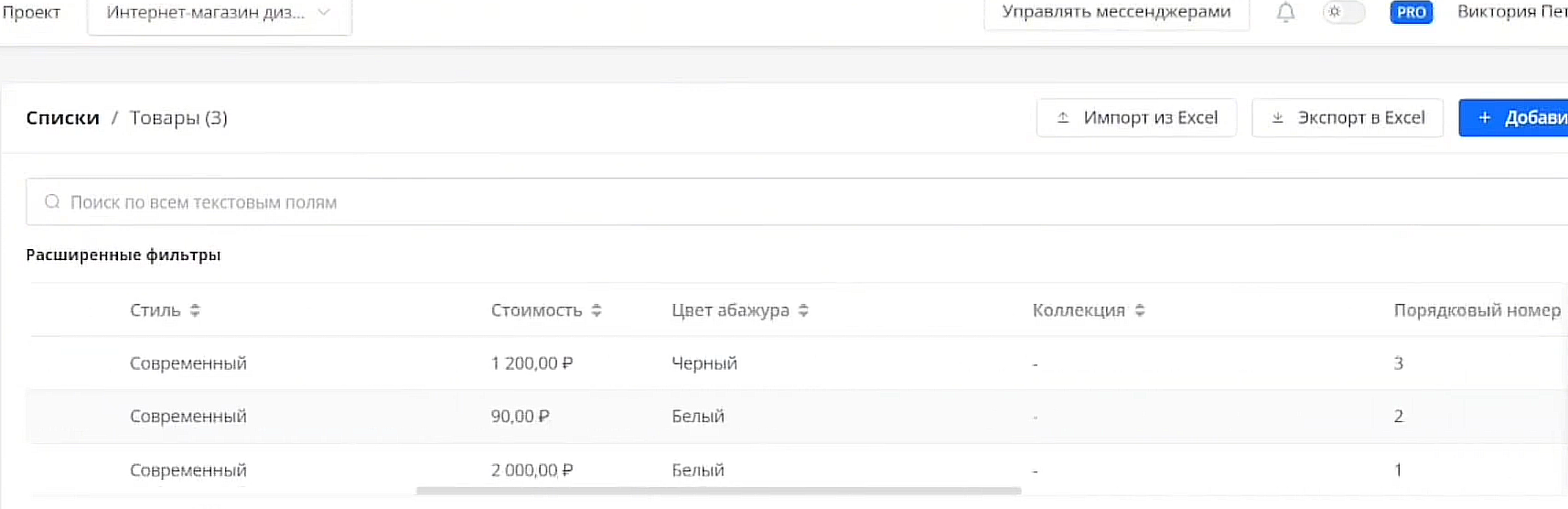1568x509 pixels.
Task: Click Manage messengers button
Action: click(1116, 13)
